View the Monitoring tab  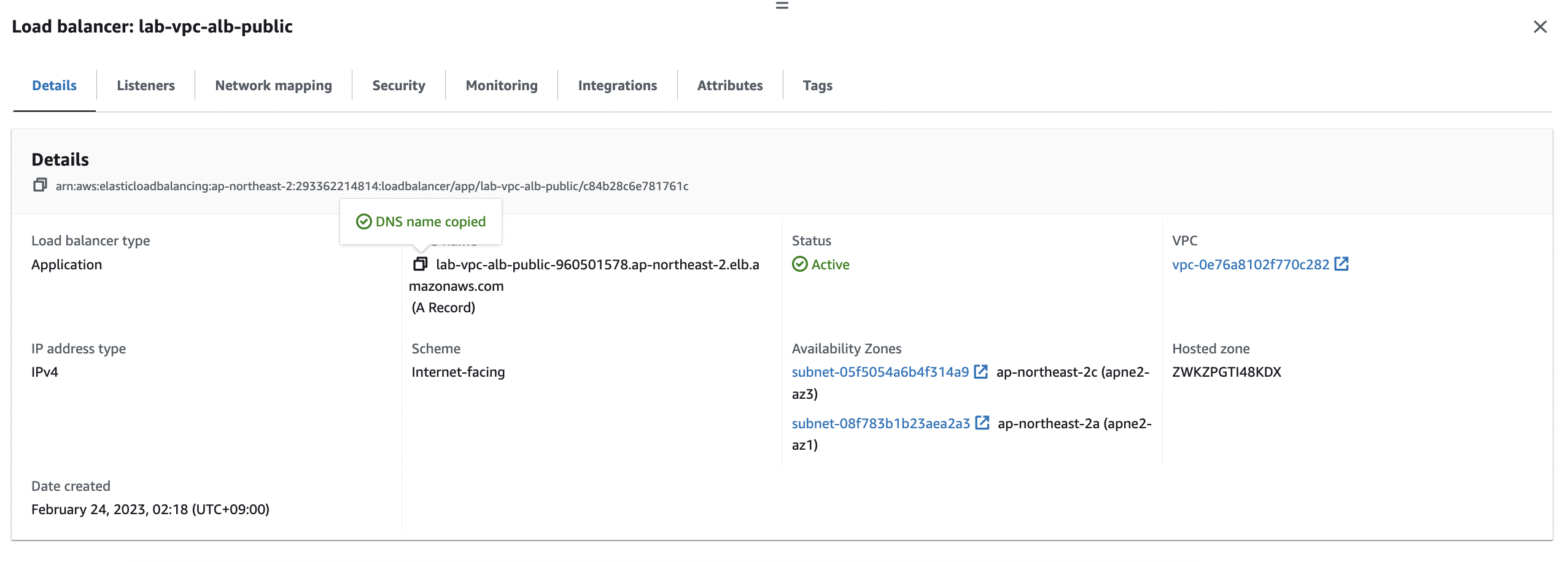tap(502, 85)
